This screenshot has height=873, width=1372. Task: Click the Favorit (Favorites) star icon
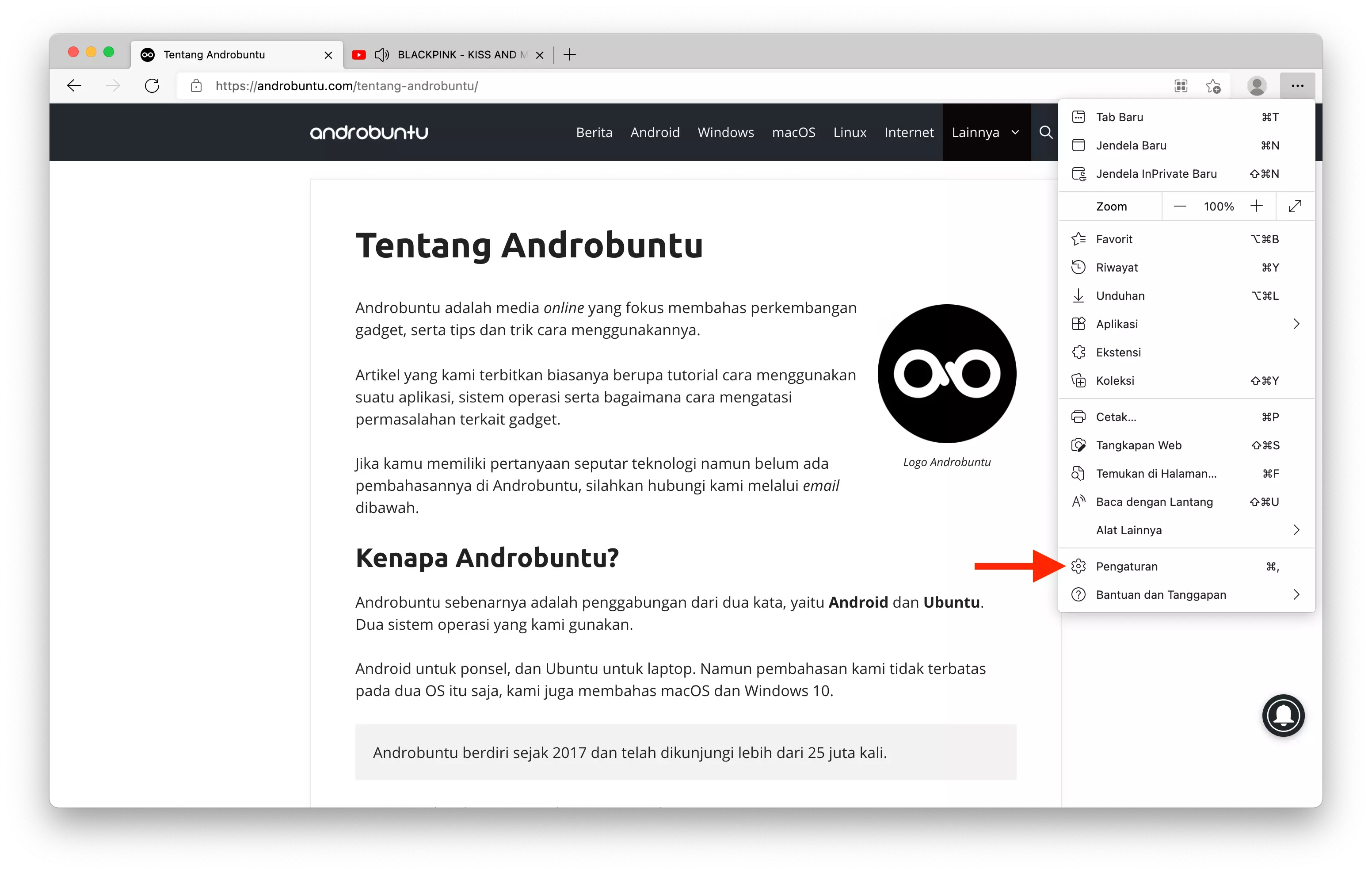point(1078,238)
